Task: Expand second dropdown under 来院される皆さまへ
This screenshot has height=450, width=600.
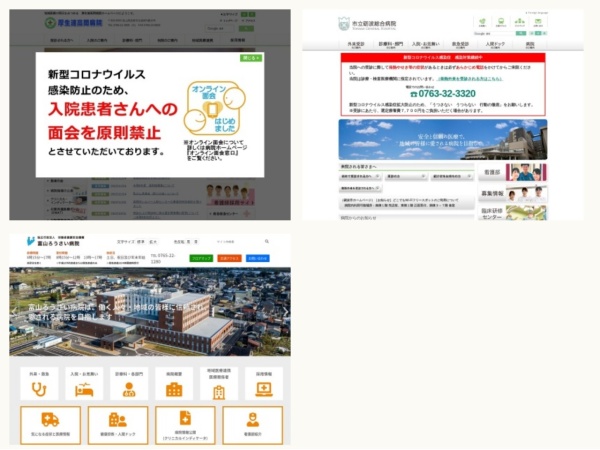Action: [x=406, y=176]
